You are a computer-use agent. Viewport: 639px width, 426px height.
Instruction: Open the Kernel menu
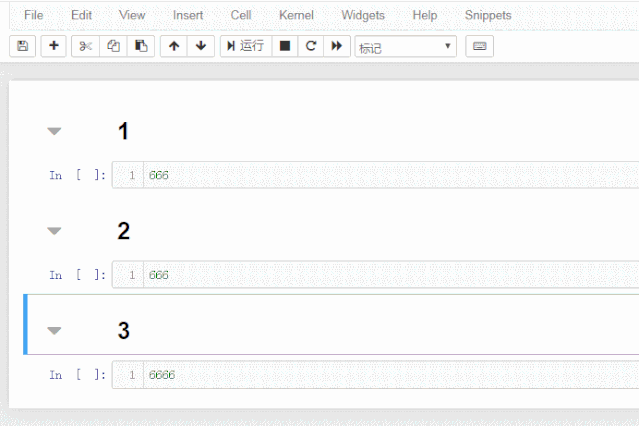point(296,15)
